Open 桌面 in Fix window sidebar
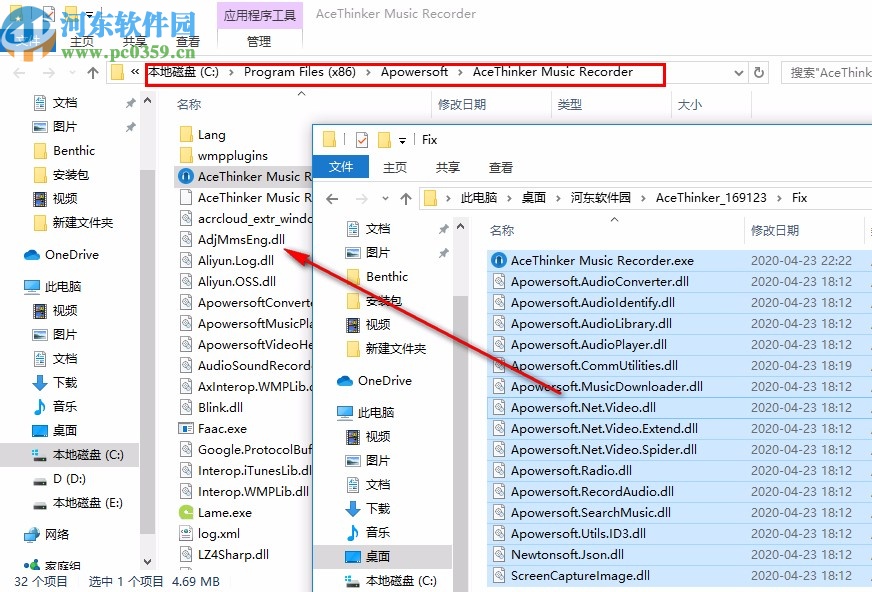The width and height of the screenshot is (872, 592). [378, 556]
